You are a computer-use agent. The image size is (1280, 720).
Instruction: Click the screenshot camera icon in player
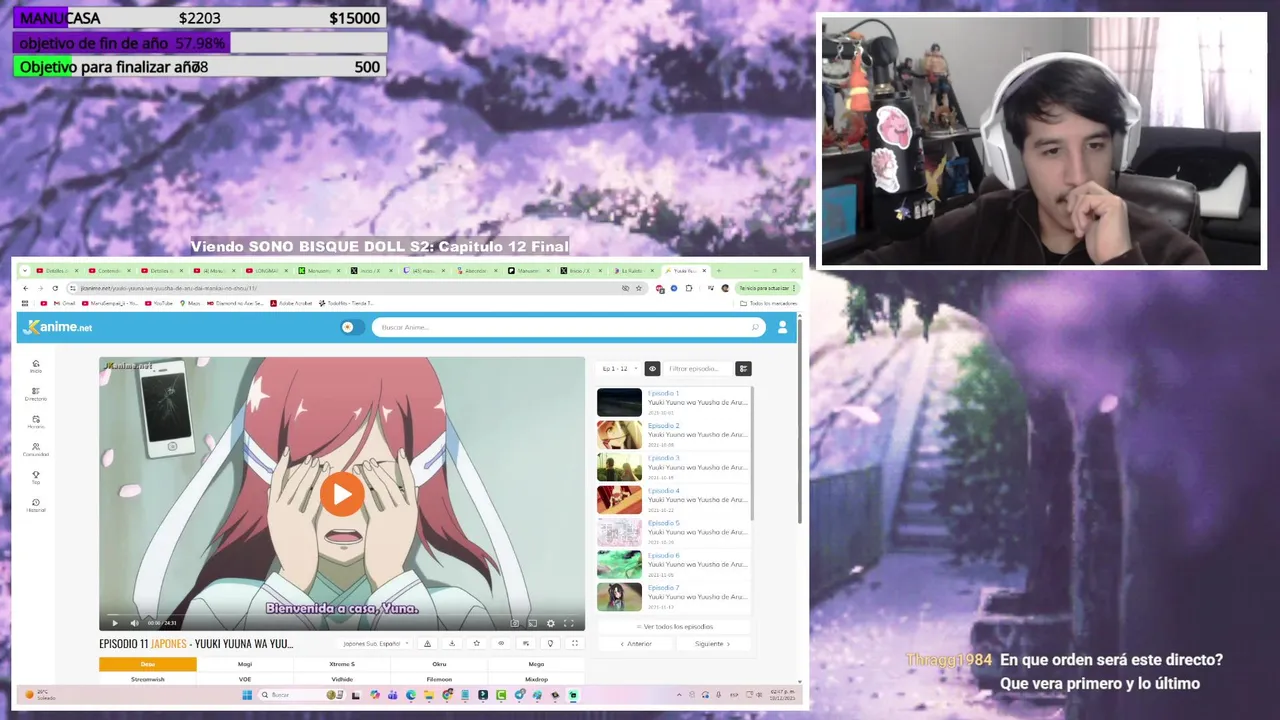coord(515,623)
